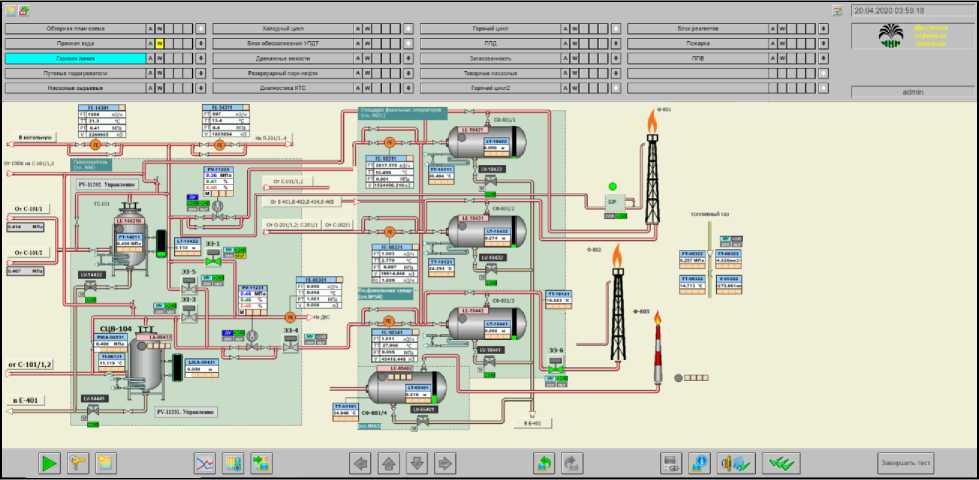Acknowledge alarms with double checkmark icon
Screen dimensions: 979x480
pos(781,463)
